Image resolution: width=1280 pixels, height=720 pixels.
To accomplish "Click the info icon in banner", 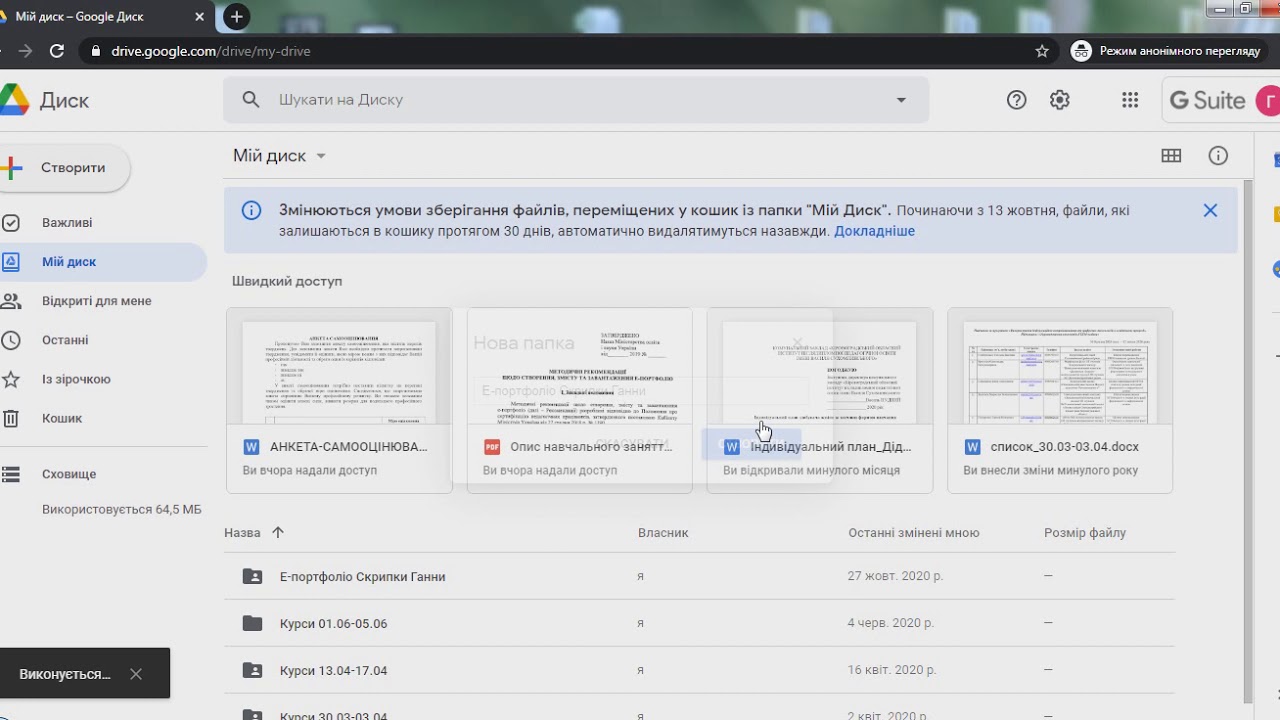I will [x=251, y=210].
